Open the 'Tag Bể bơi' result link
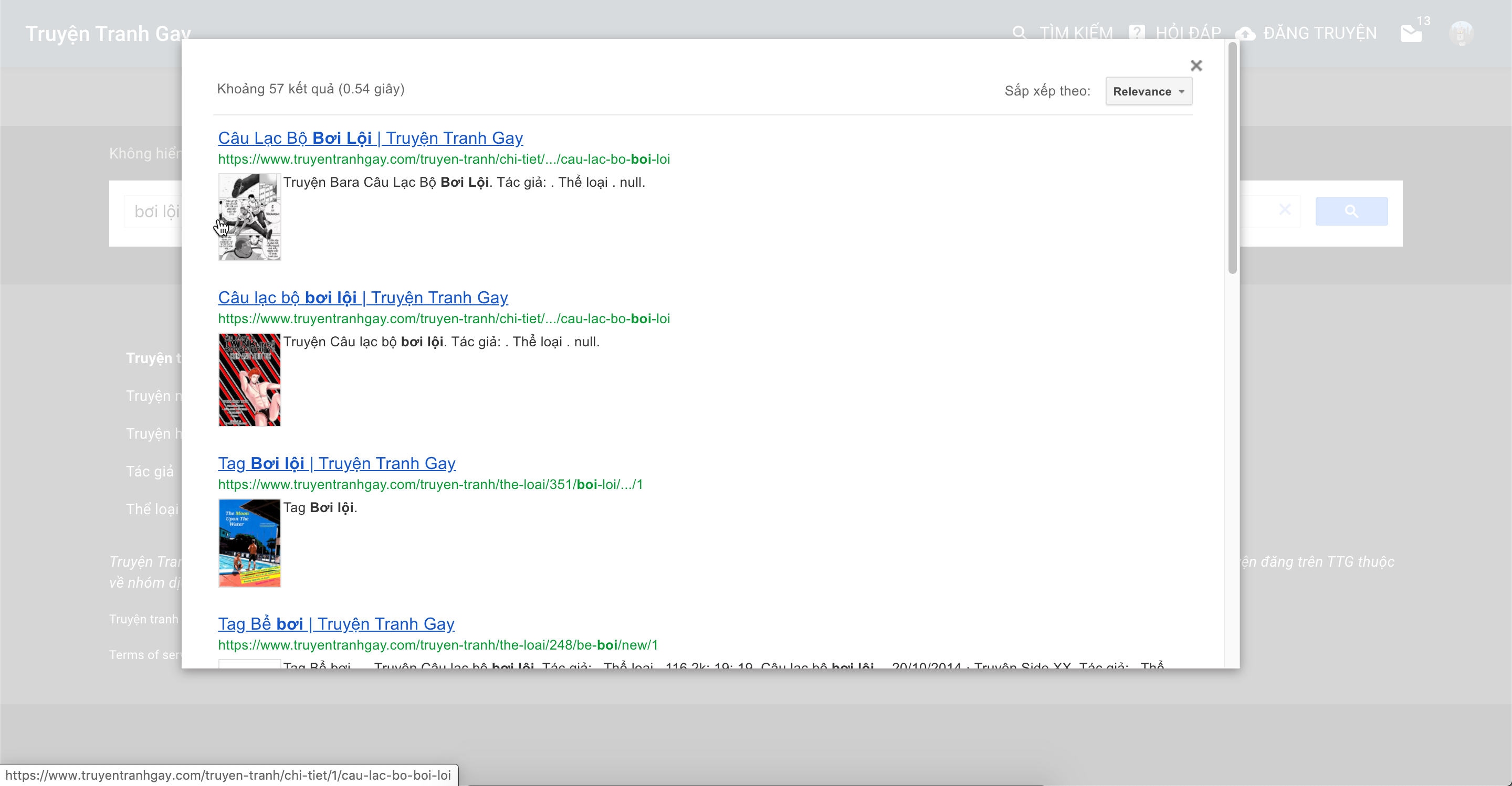 pos(336,623)
